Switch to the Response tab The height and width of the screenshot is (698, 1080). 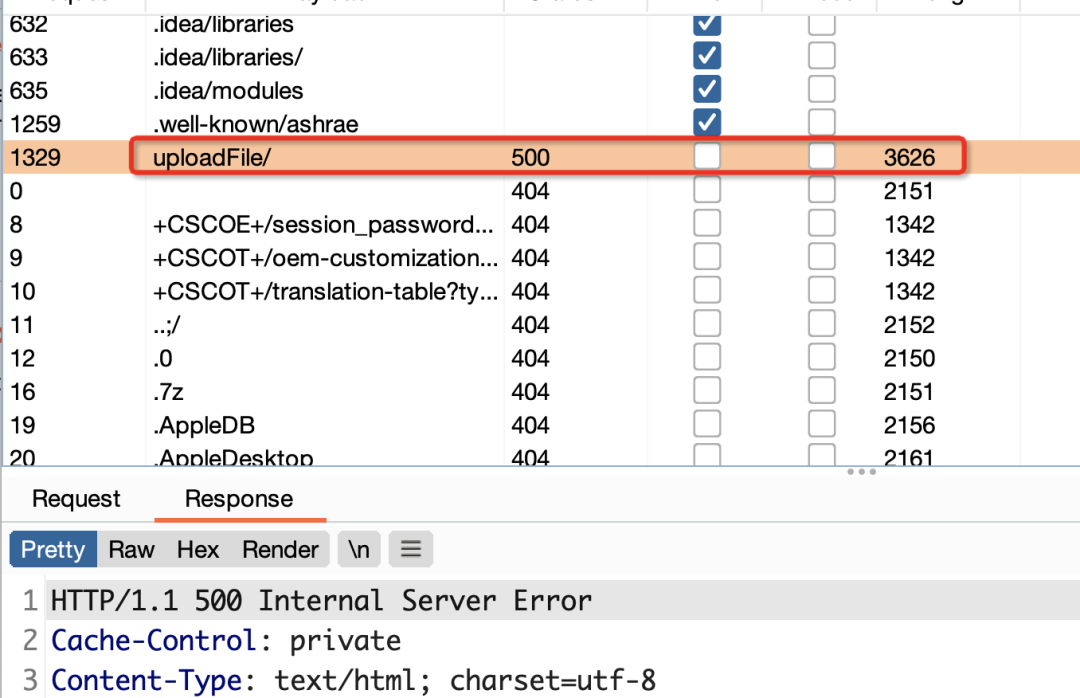coord(239,498)
